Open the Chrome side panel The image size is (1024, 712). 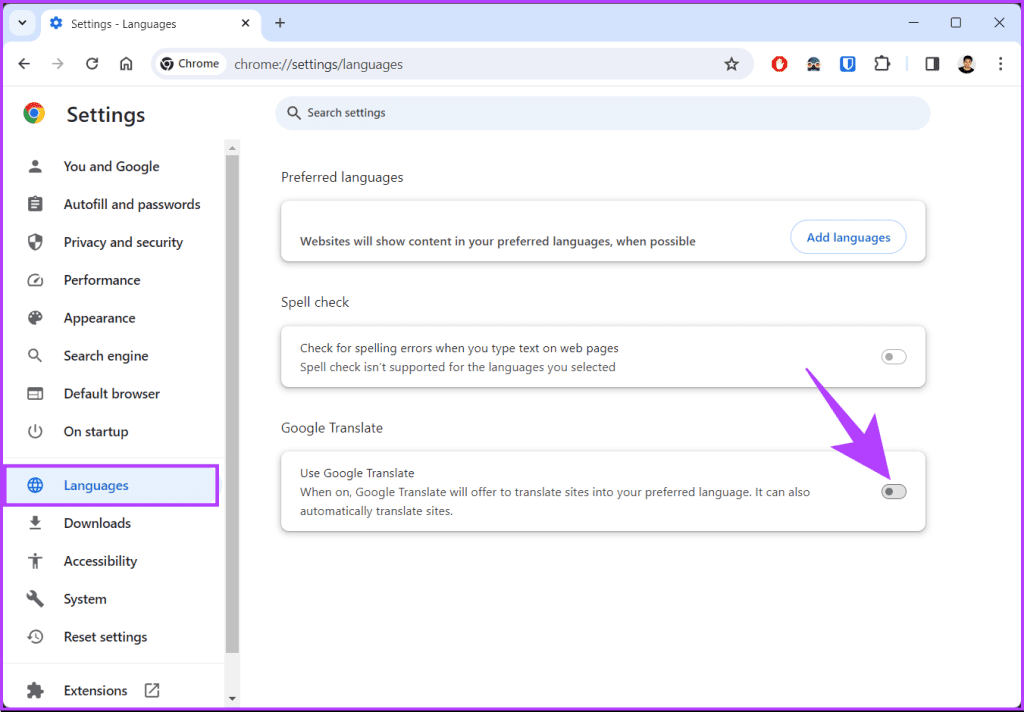[x=931, y=63]
